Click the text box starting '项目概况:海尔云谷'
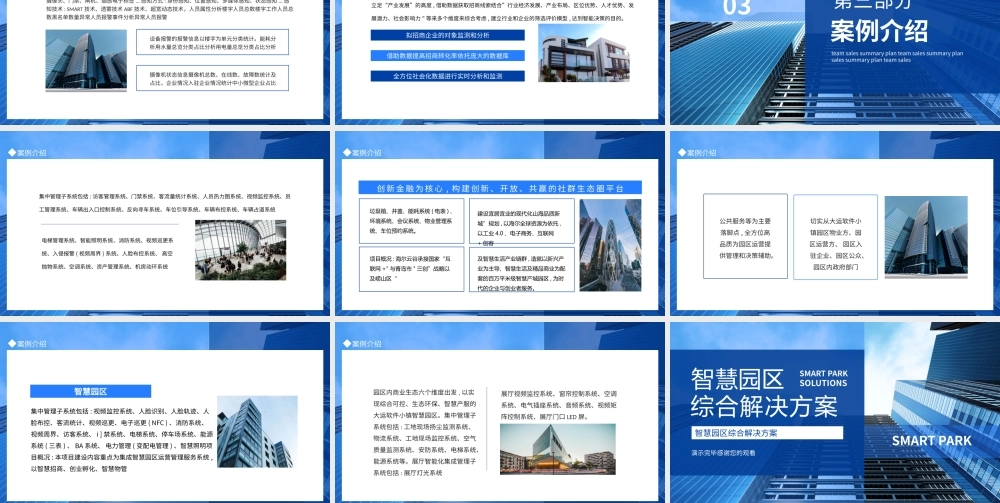Image resolution: width=1000 pixels, height=503 pixels. (x=411, y=269)
